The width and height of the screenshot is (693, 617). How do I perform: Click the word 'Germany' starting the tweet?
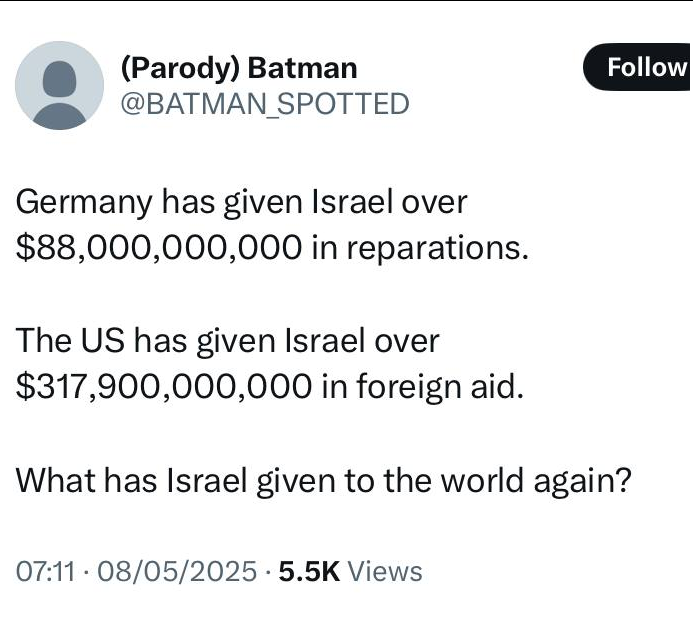point(84,203)
